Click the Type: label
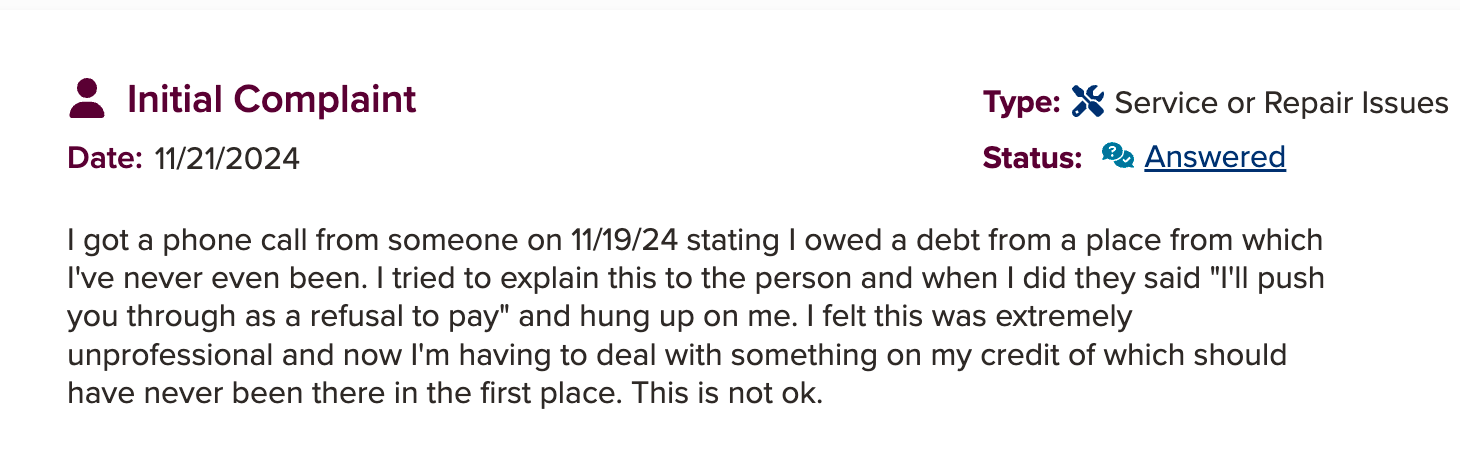Image resolution: width=1460 pixels, height=458 pixels. 1022,102
